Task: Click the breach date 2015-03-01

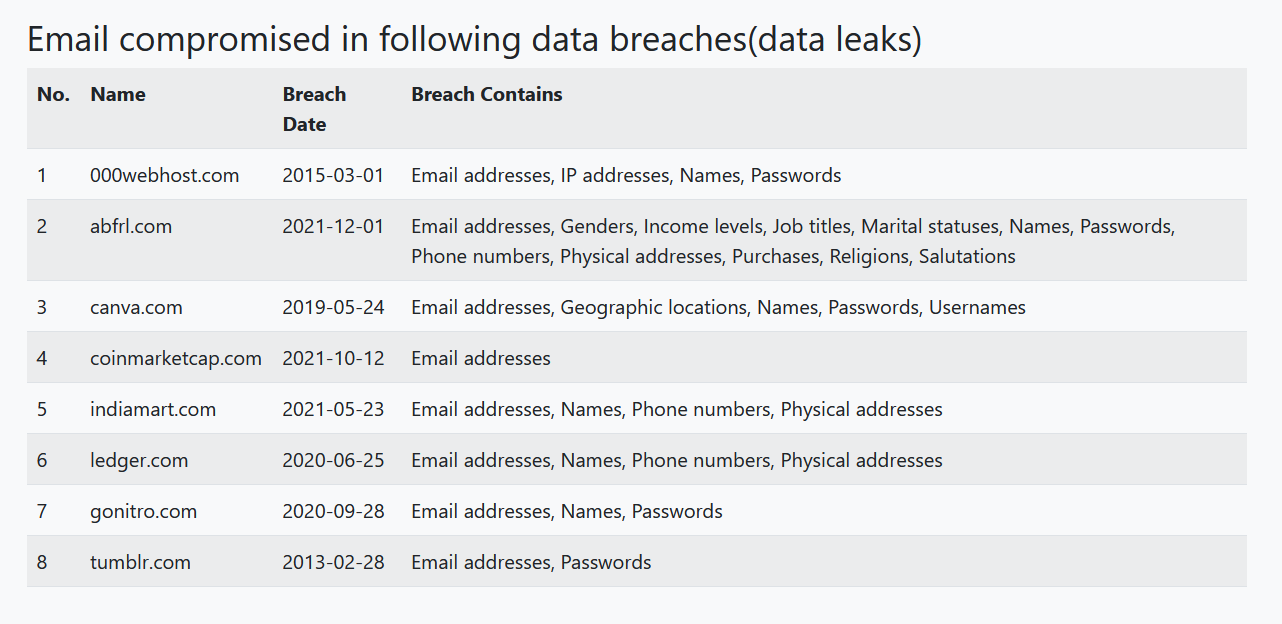Action: pyautogui.click(x=333, y=175)
